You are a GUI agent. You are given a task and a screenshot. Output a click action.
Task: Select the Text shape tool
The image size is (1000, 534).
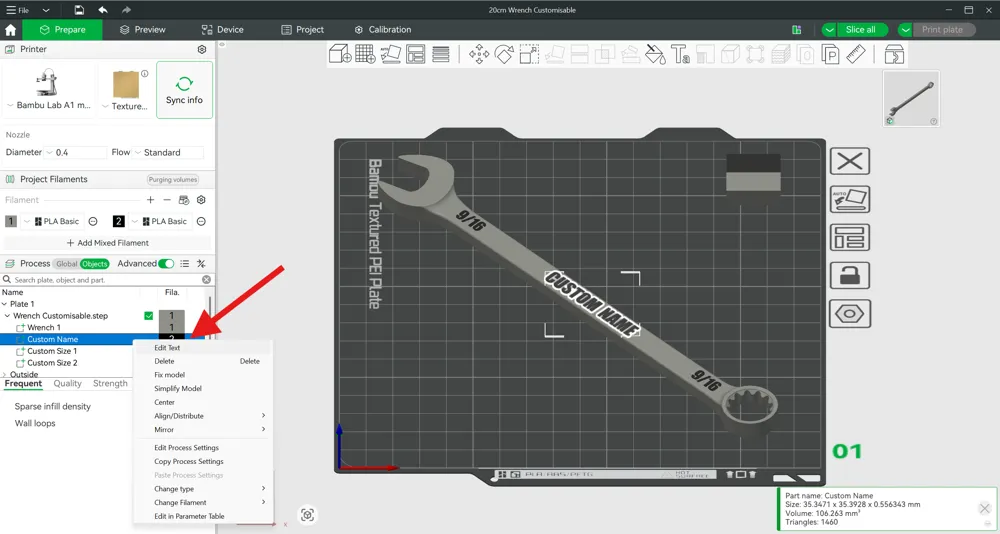click(680, 54)
